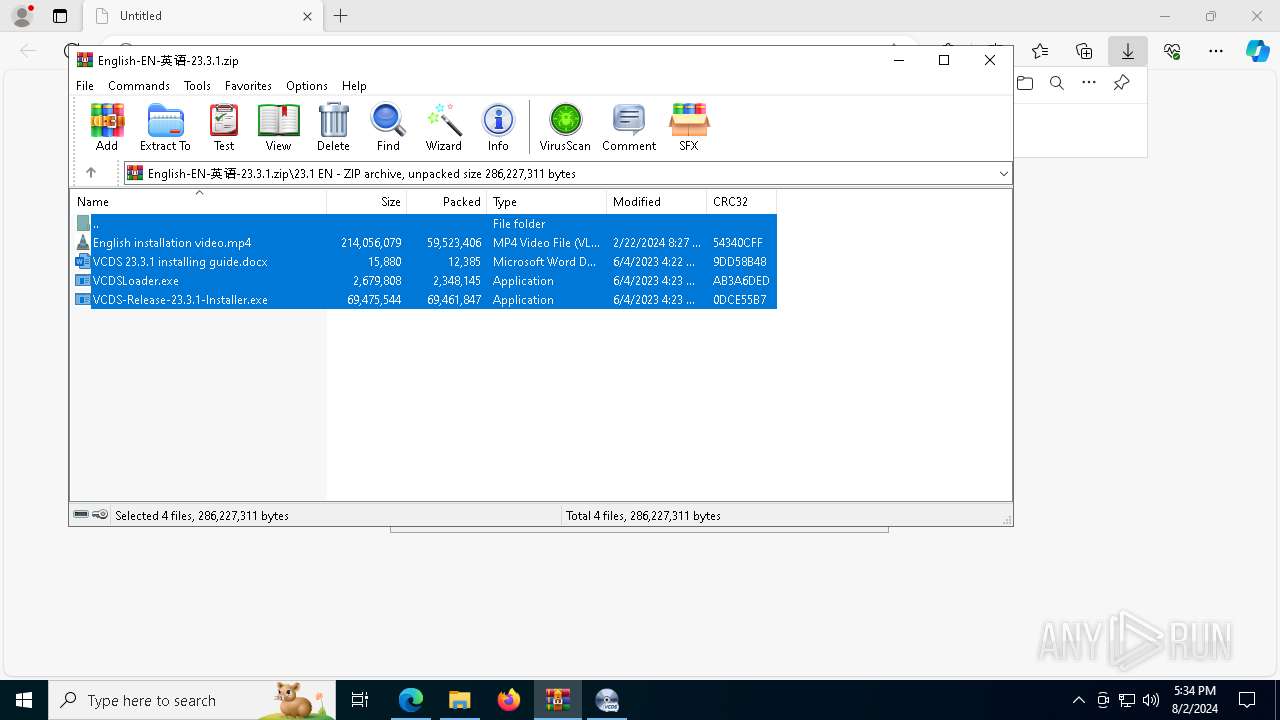The height and width of the screenshot is (720, 1280).
Task: Show hidden system tray icons
Action: tap(1078, 700)
